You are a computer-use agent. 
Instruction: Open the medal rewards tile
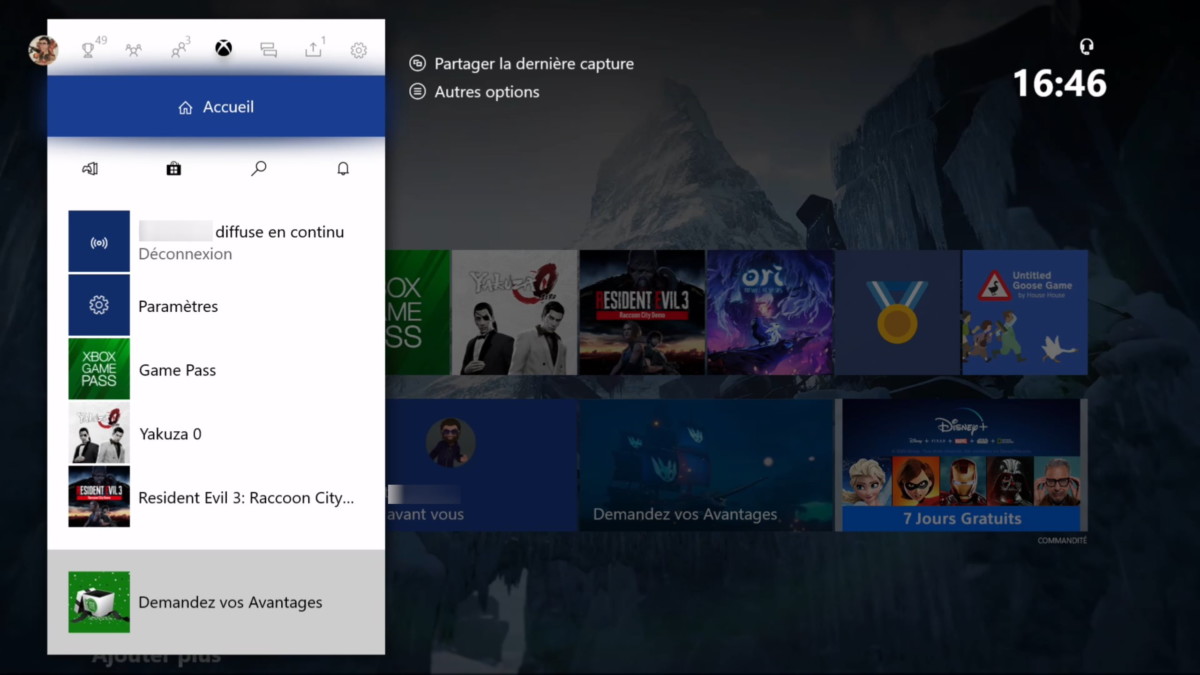coord(898,312)
